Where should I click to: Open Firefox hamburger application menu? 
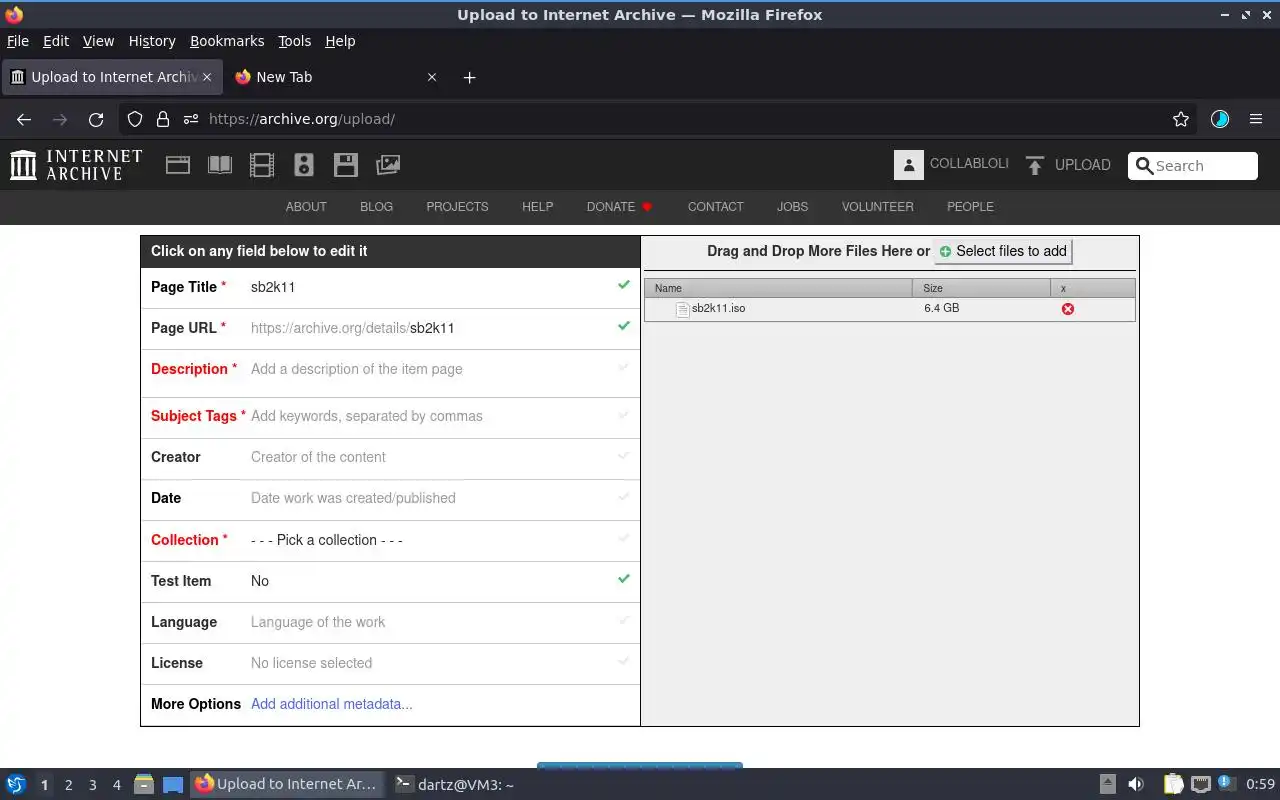click(1256, 119)
